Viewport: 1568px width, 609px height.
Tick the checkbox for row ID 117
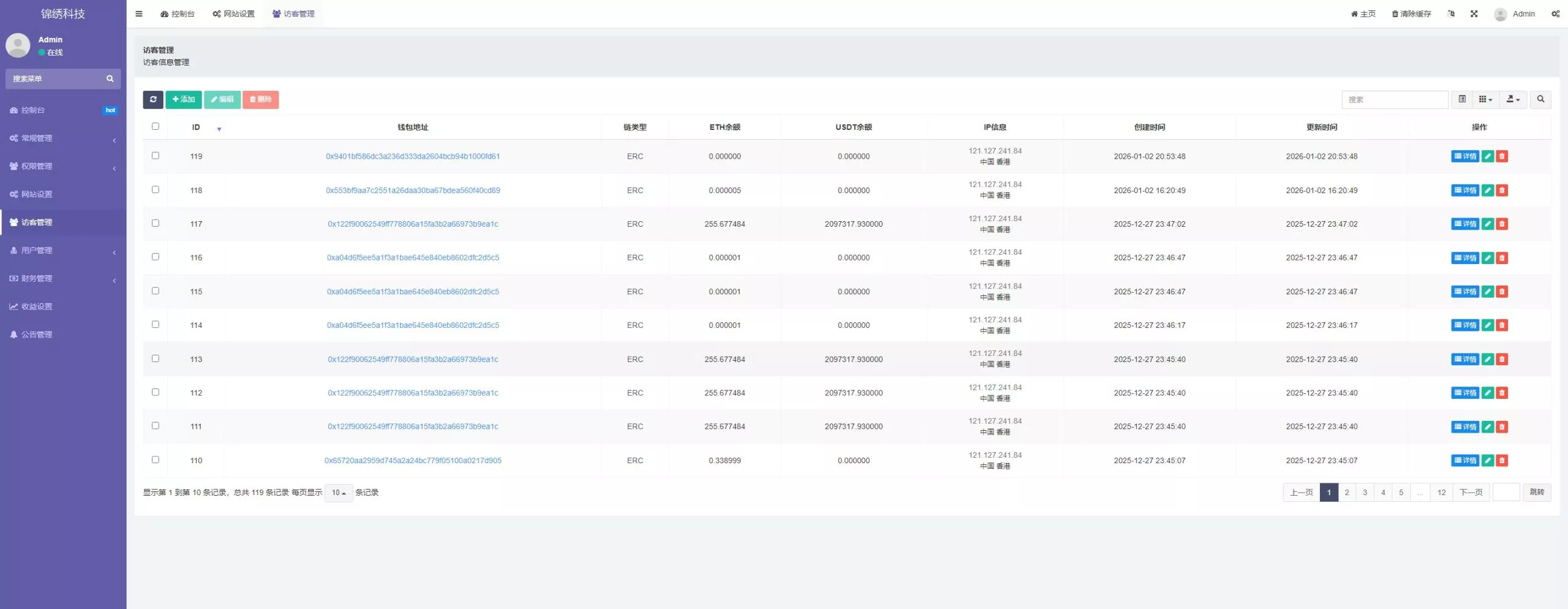pos(156,223)
